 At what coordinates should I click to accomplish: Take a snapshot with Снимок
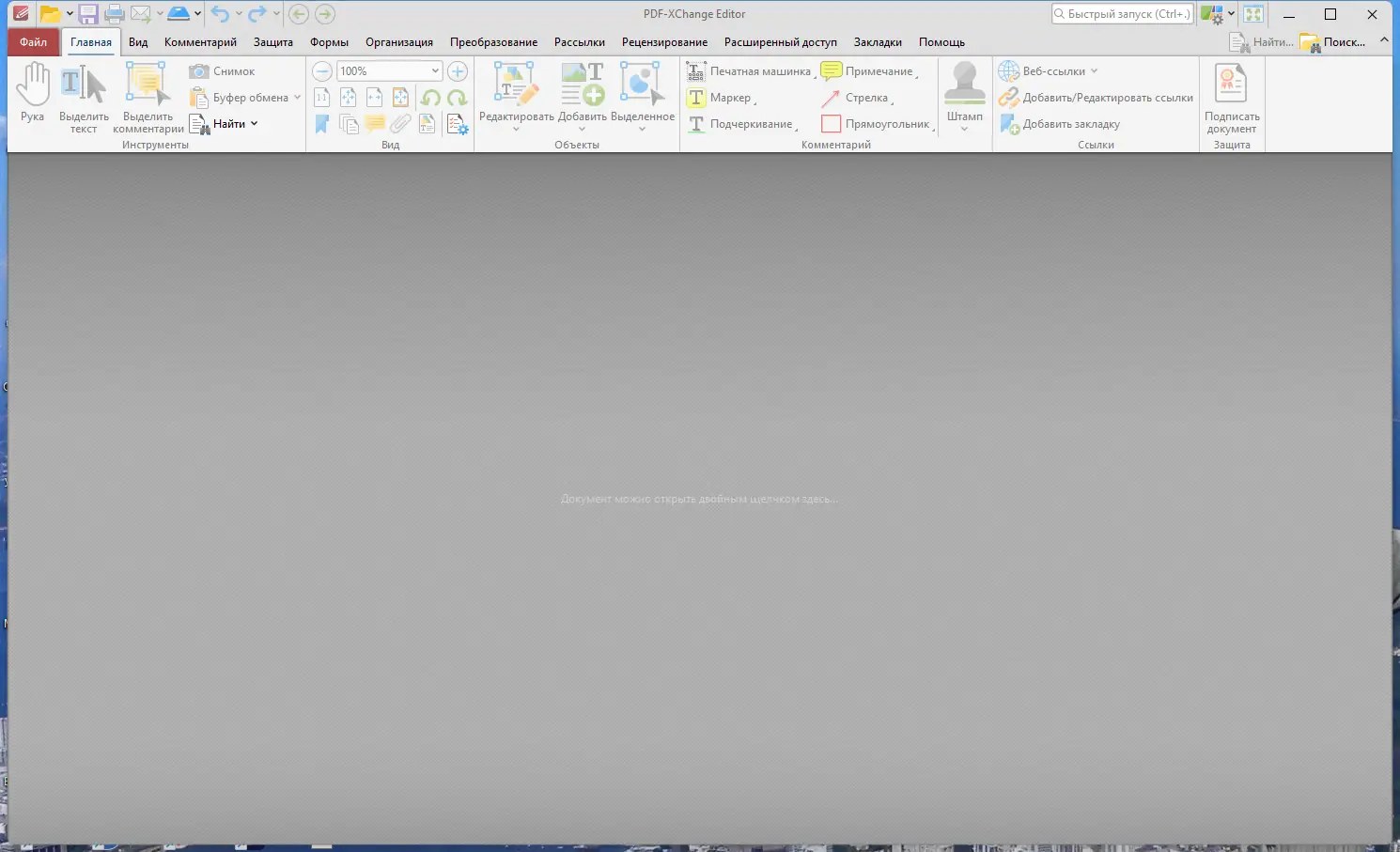(222, 71)
